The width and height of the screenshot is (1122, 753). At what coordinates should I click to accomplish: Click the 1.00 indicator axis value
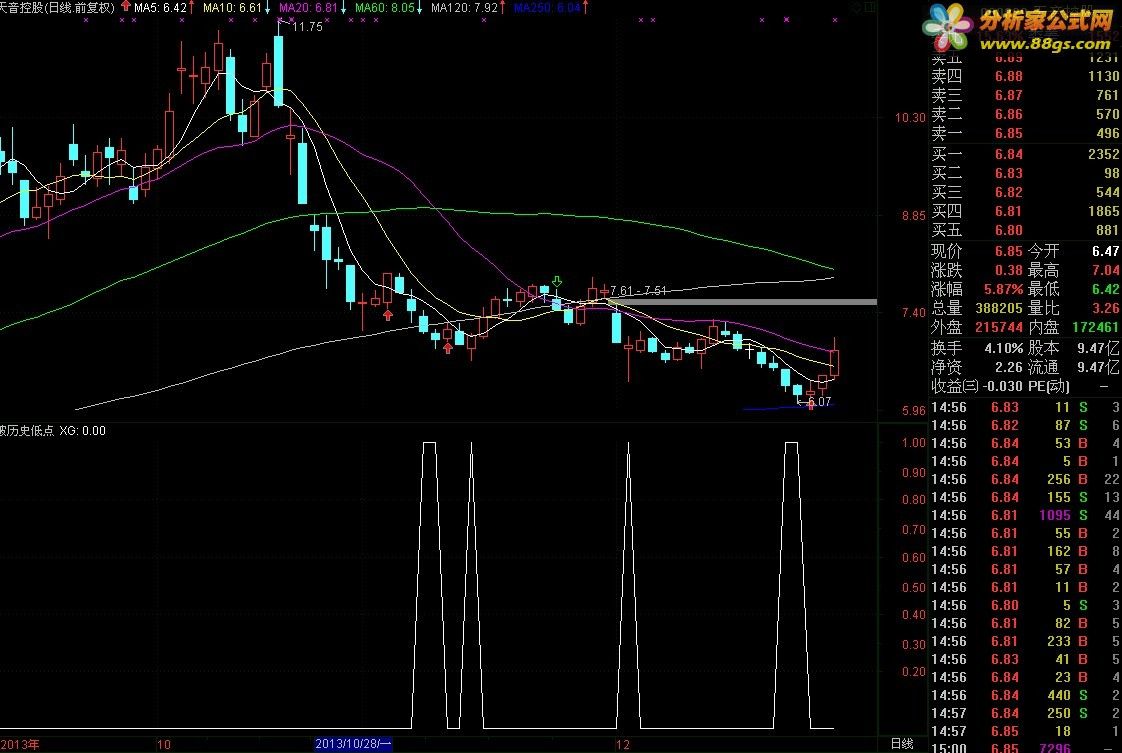pyautogui.click(x=914, y=443)
